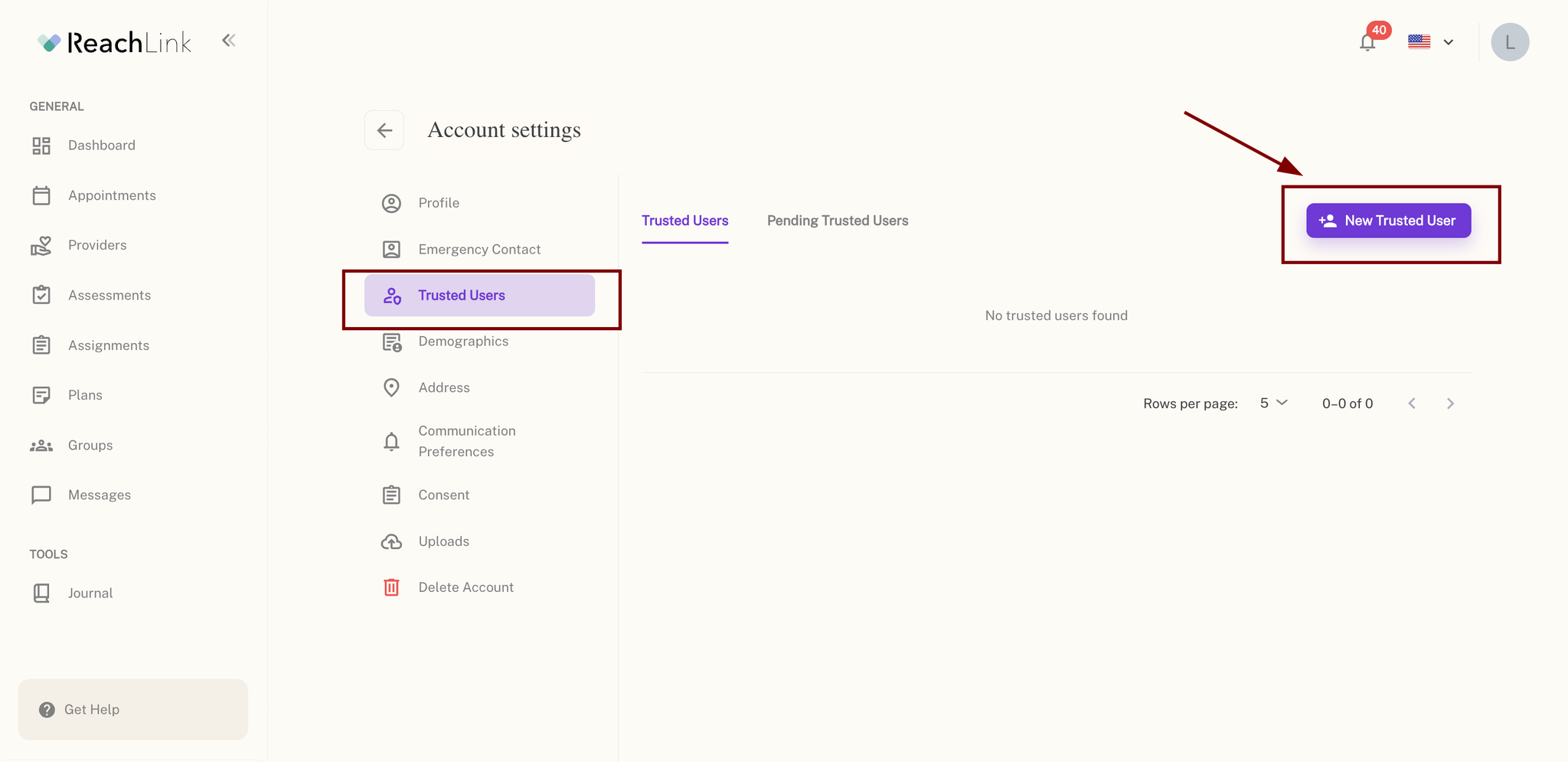Viewport: 1568px width, 762px height.
Task: Click the Assessments clipboard-check icon
Action: 41,295
